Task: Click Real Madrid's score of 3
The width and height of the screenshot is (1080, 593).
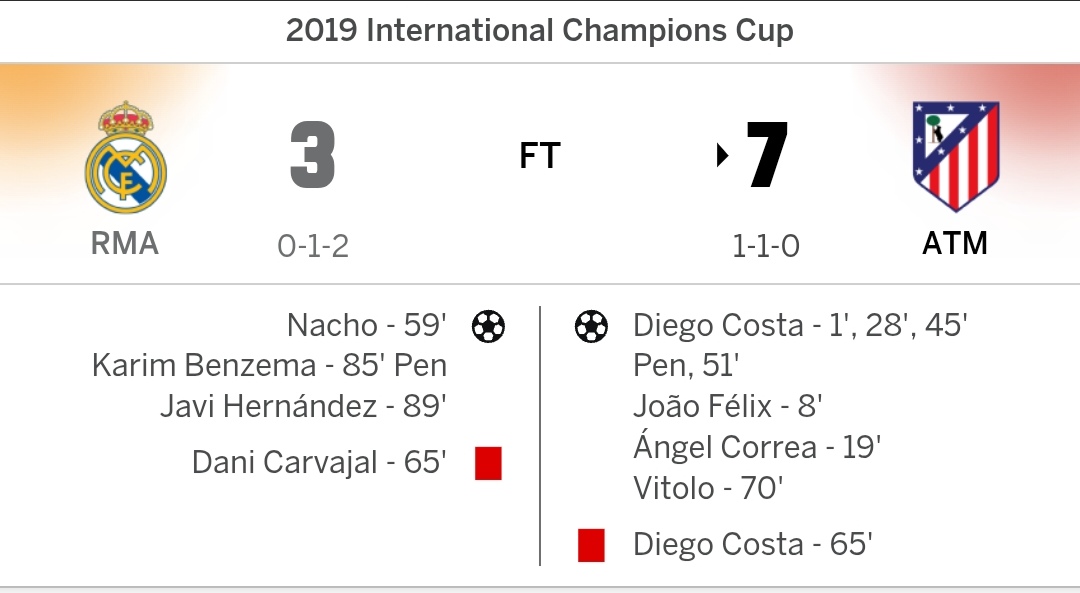Action: [x=313, y=156]
